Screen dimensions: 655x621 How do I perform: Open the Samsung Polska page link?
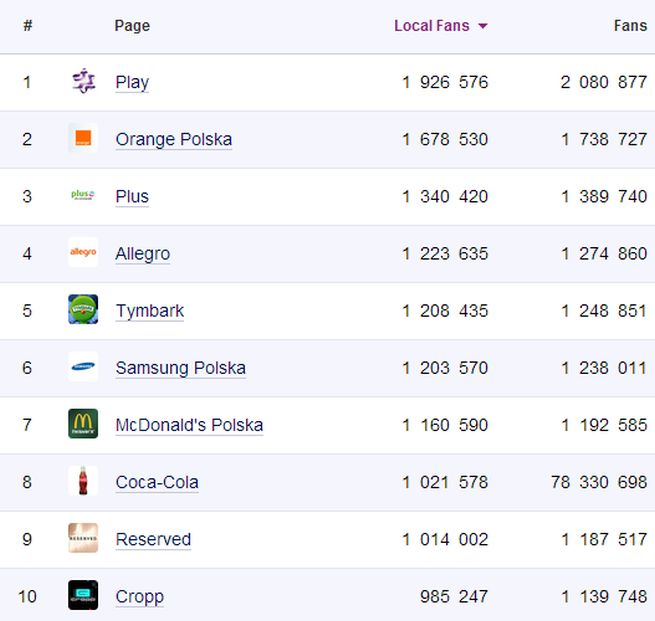180,367
